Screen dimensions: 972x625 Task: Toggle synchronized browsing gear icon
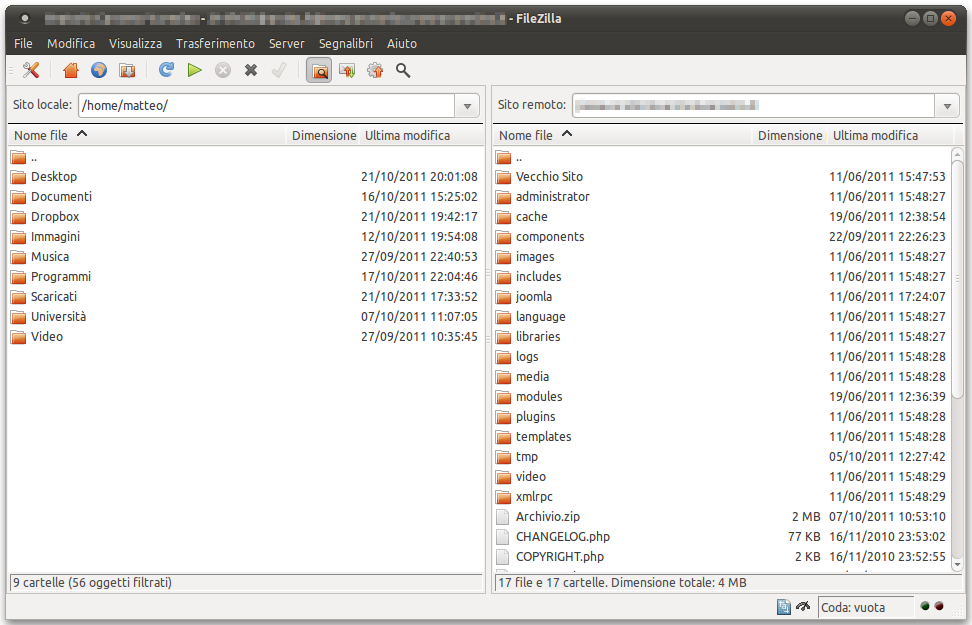tap(375, 70)
